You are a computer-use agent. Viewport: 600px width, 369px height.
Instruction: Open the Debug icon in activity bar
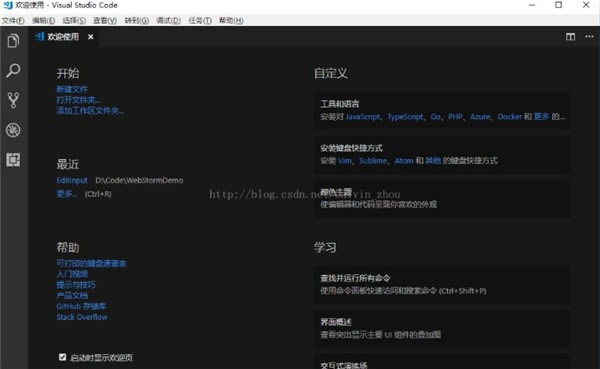pyautogui.click(x=13, y=130)
